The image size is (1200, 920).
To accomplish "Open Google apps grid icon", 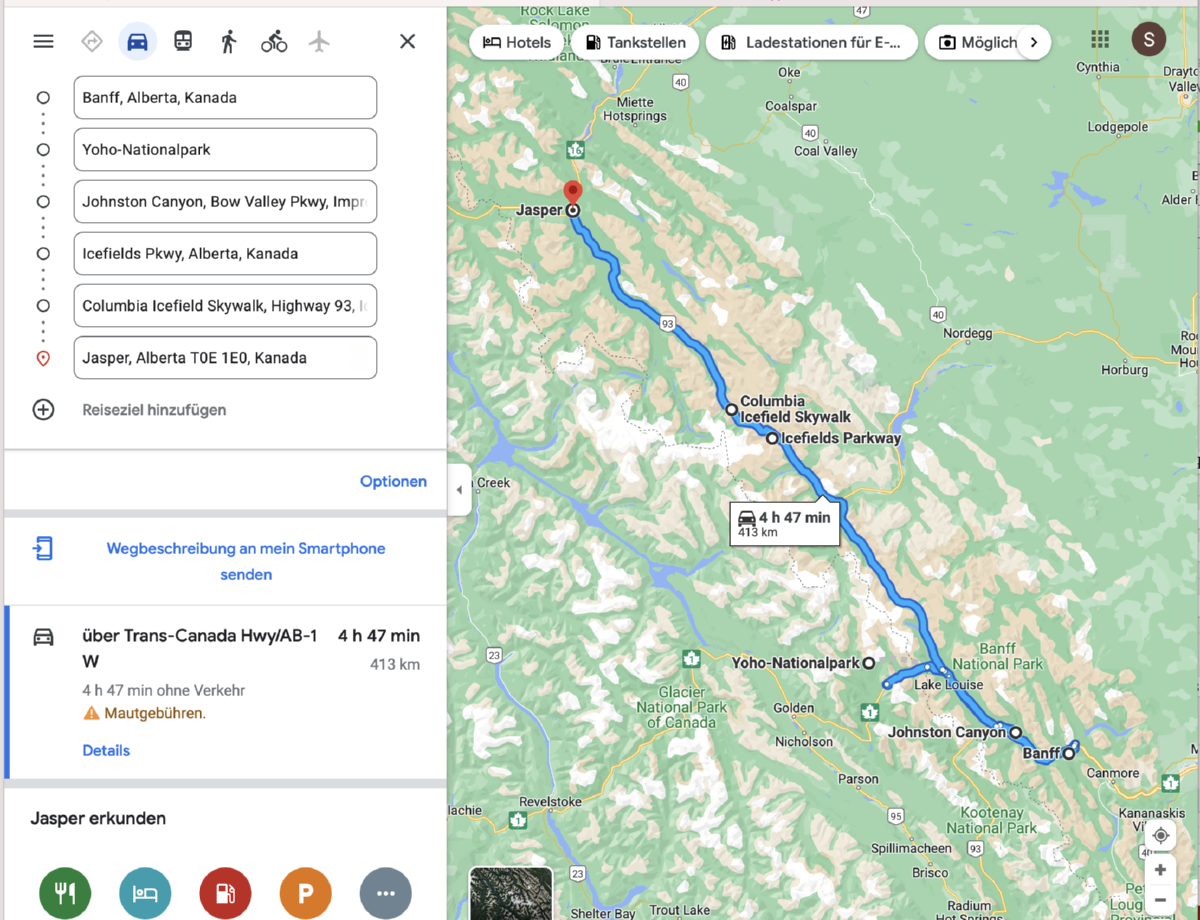I will (1100, 40).
